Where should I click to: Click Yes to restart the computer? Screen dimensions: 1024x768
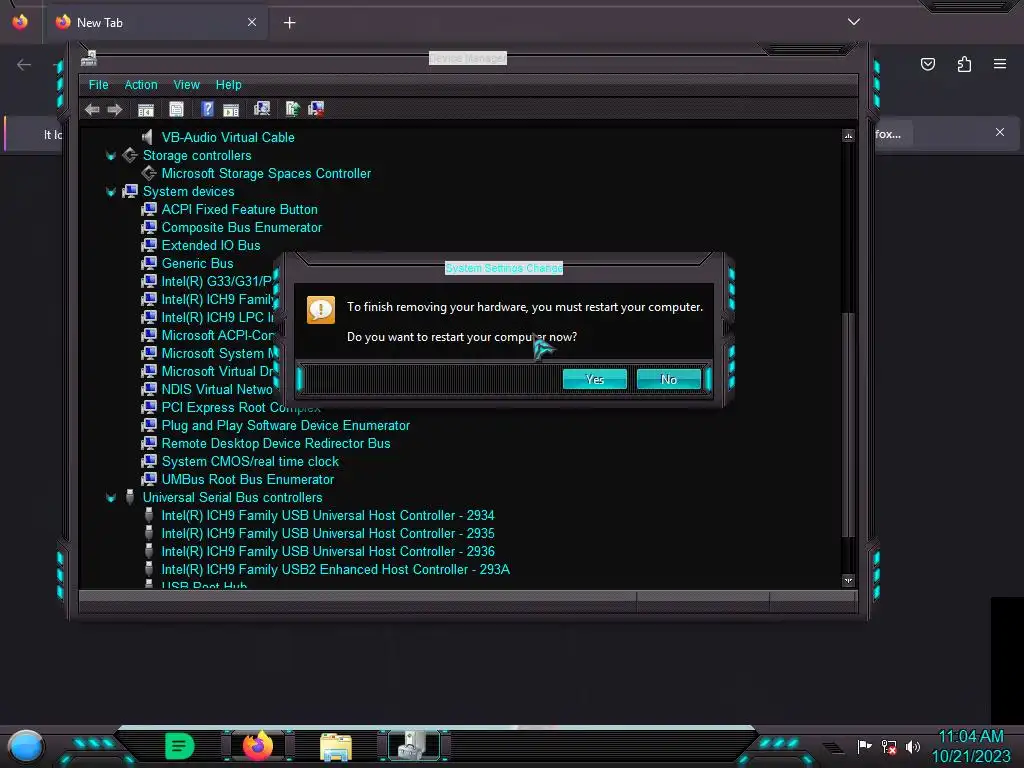point(594,379)
